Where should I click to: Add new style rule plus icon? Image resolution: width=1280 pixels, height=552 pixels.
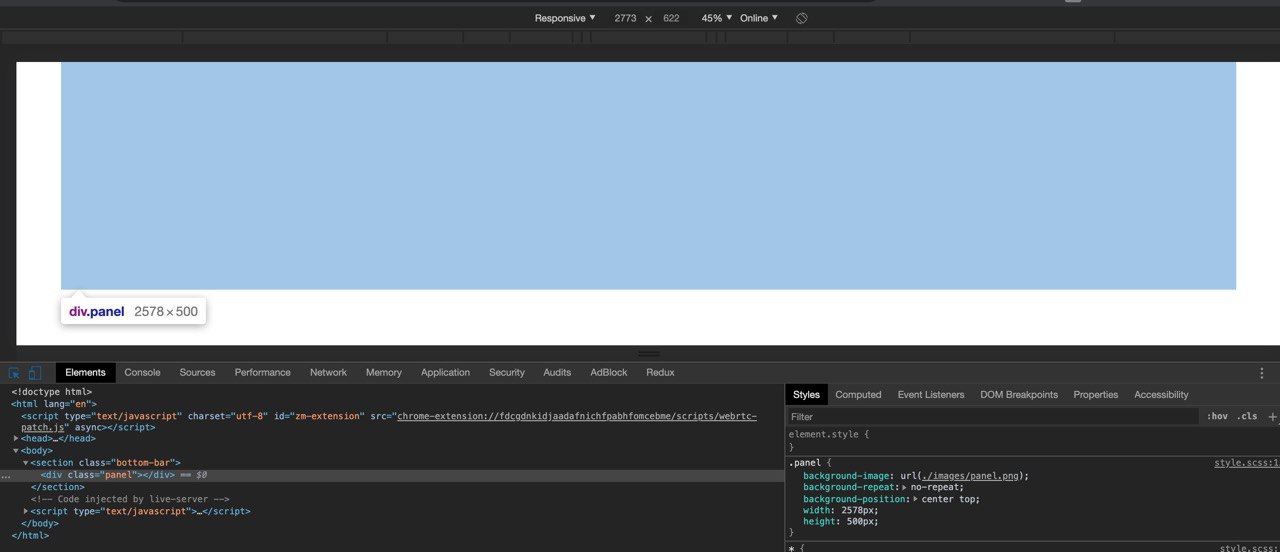click(1272, 416)
